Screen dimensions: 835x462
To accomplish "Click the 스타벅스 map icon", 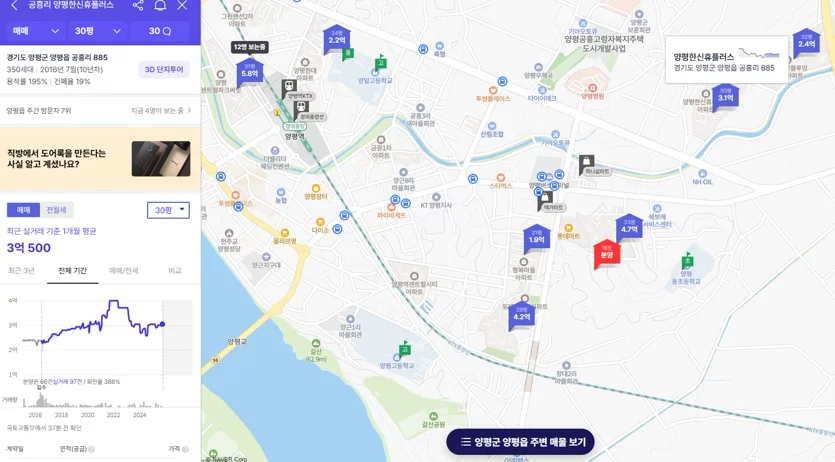I will pyautogui.click(x=501, y=177).
